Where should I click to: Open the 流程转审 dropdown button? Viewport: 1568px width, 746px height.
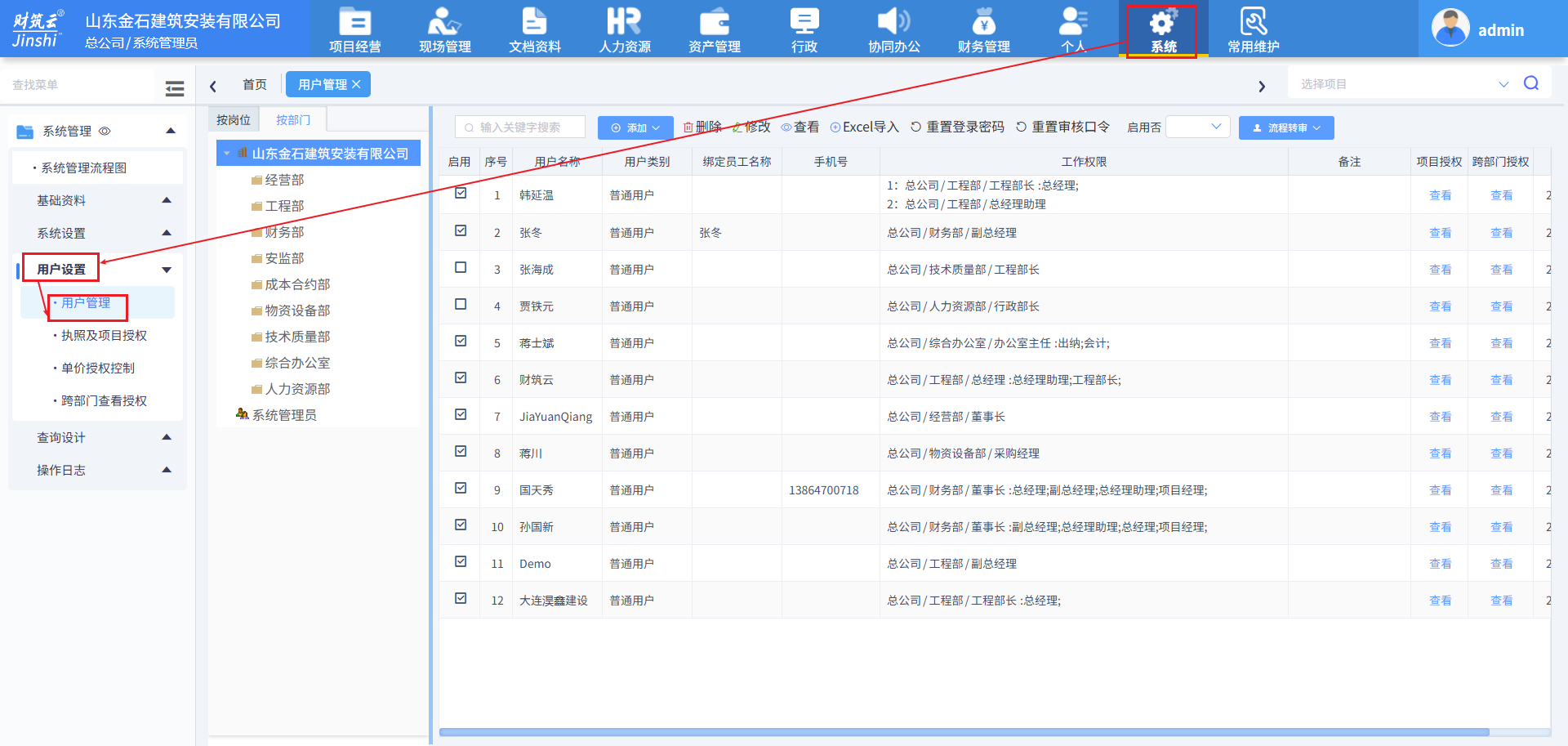[1286, 127]
